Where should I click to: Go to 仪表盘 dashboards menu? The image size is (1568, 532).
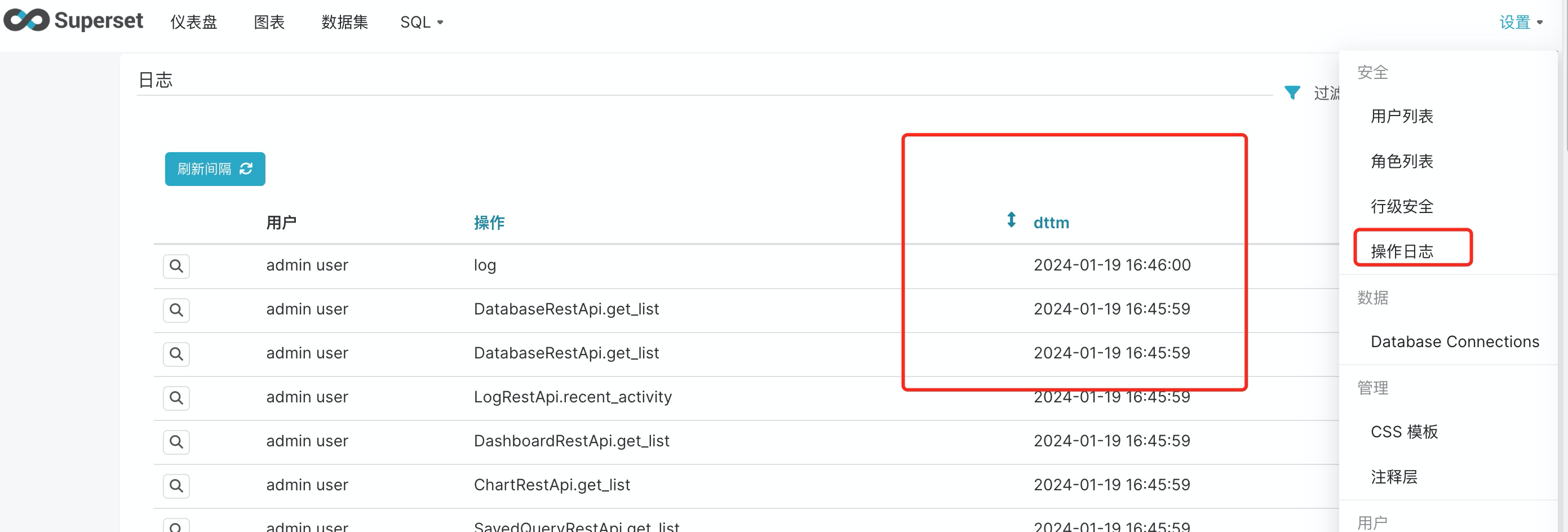[193, 23]
